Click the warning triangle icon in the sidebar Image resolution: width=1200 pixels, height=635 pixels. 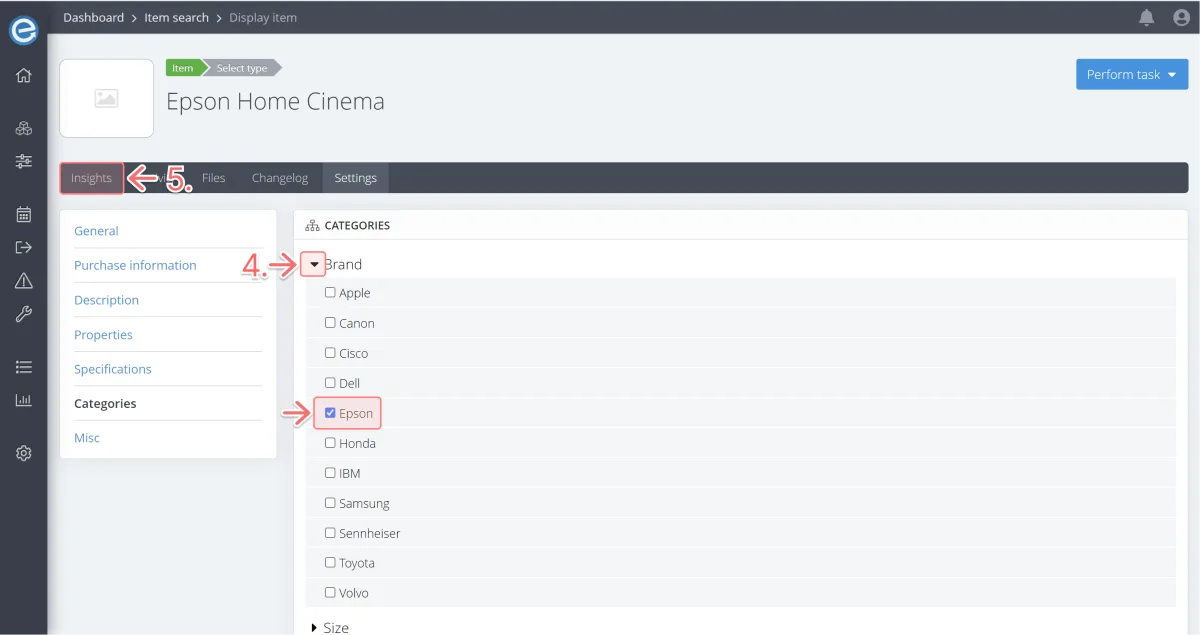(24, 281)
